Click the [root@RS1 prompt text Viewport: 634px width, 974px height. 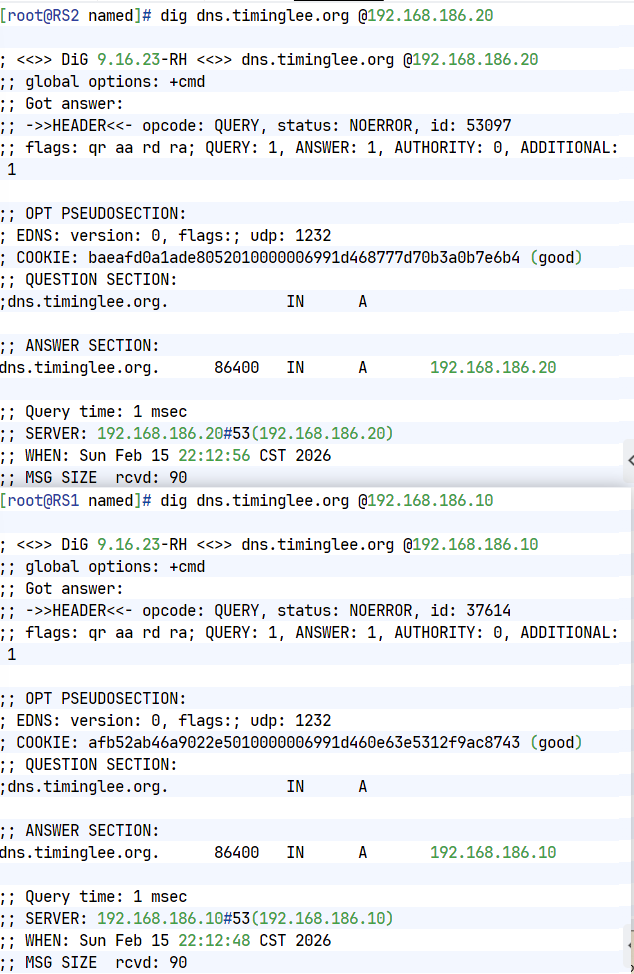click(x=40, y=501)
